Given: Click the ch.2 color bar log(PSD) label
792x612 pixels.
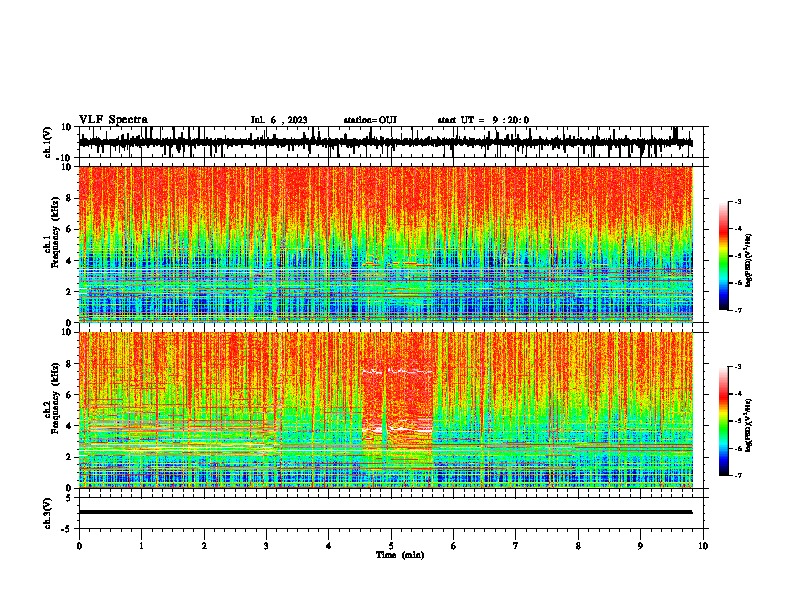Looking at the screenshot, I should [x=749, y=425].
